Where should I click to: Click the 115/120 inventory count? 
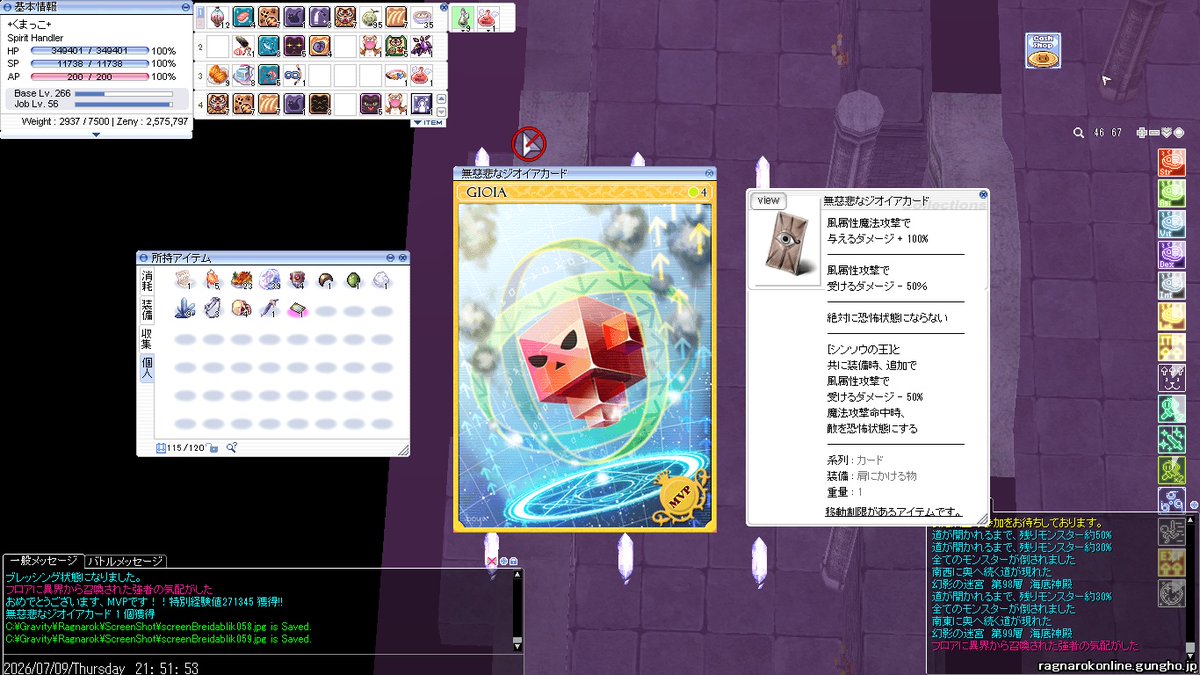click(x=185, y=447)
